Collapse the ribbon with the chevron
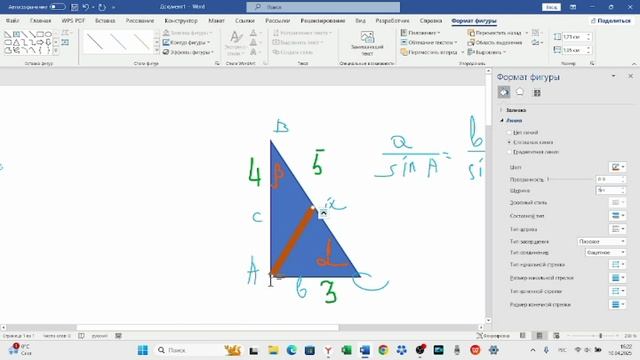Screen dimensions: 640x360 click(x=634, y=64)
